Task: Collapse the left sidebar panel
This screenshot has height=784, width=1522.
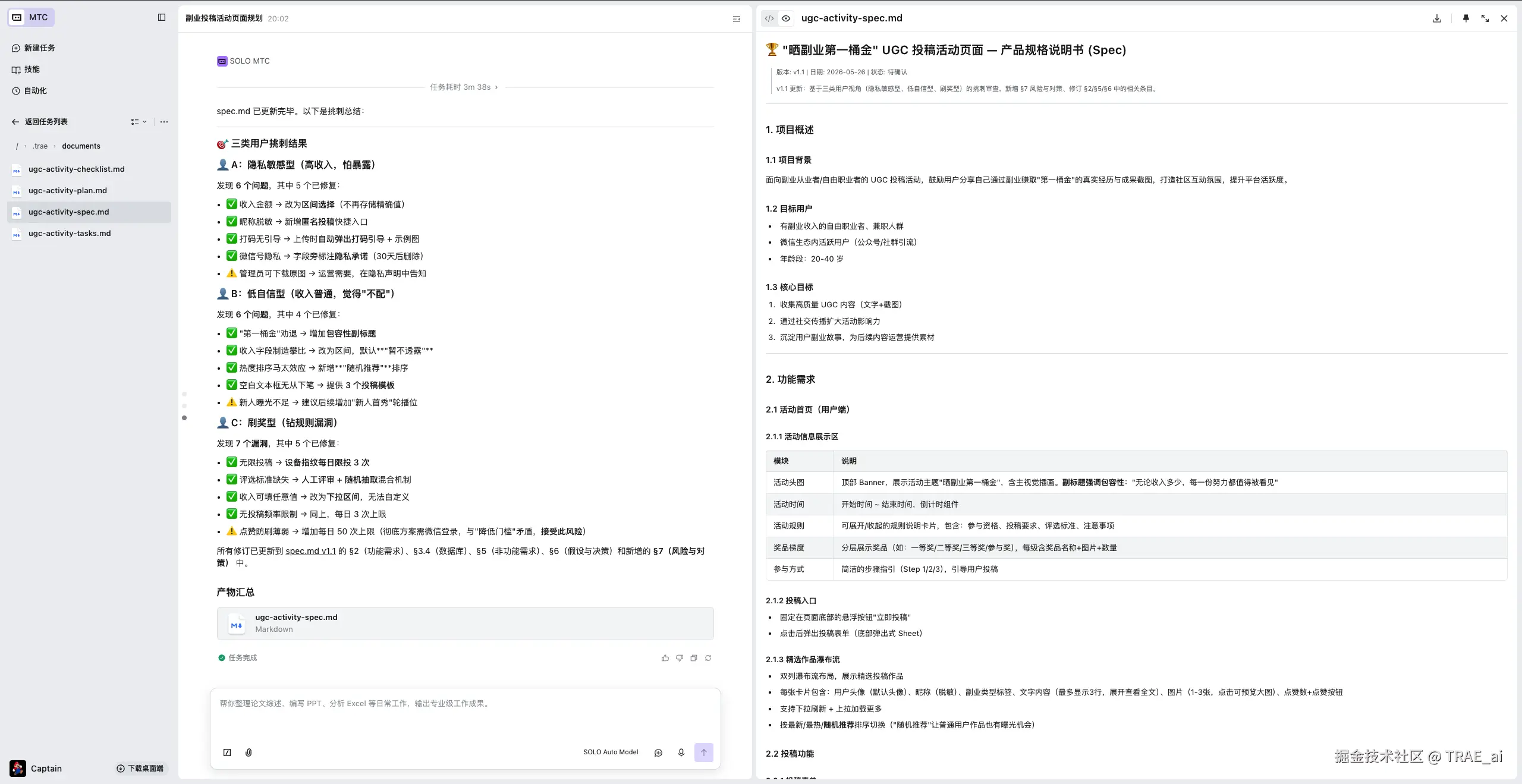Action: tap(162, 17)
